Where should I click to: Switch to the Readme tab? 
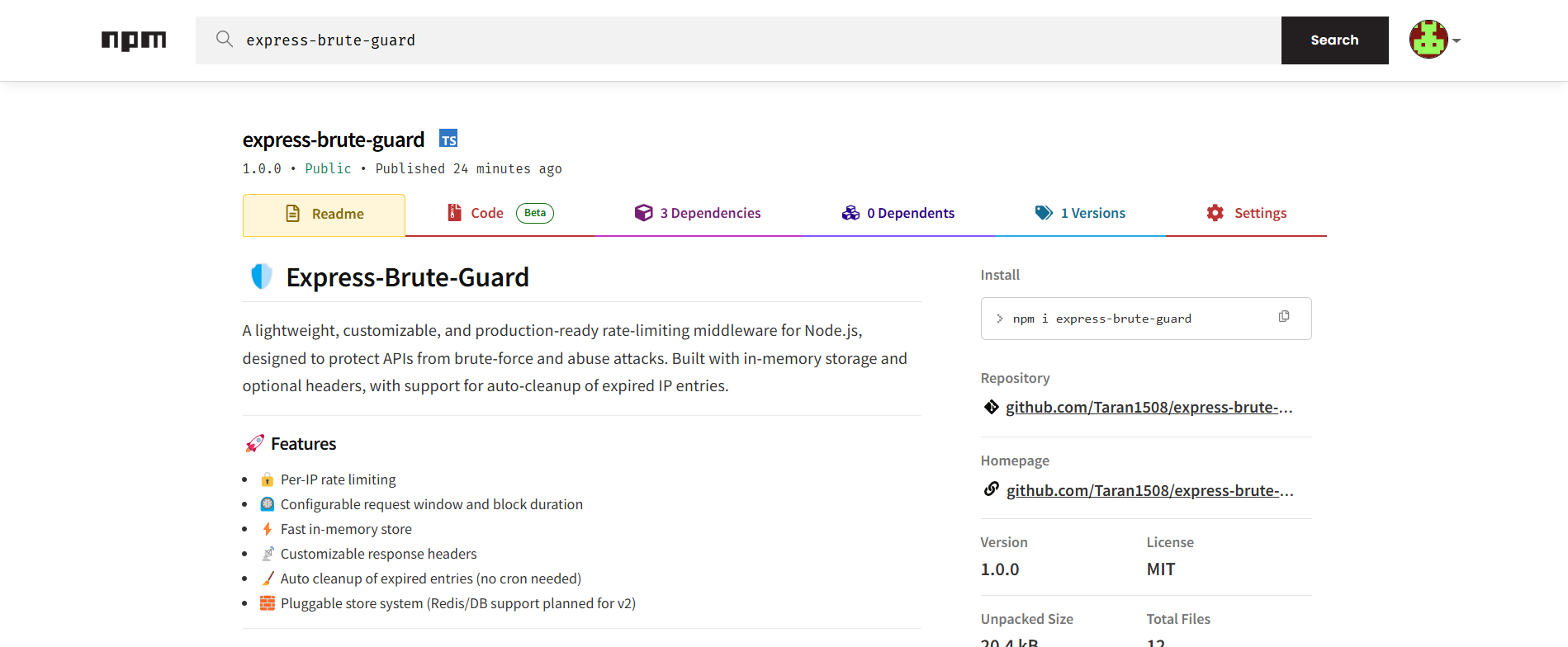324,215
